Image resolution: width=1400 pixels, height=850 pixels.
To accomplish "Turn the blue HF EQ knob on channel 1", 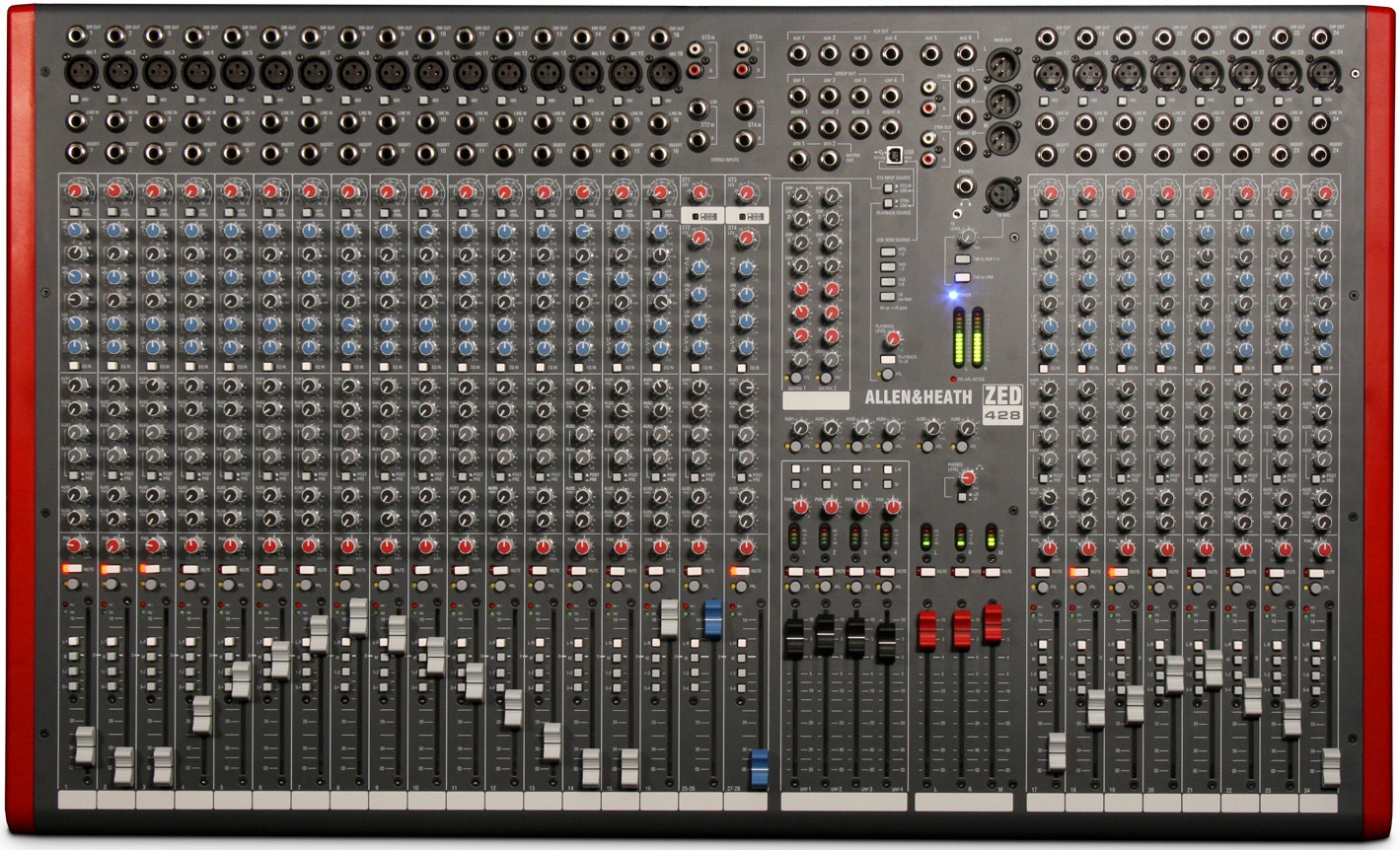I will [x=74, y=231].
